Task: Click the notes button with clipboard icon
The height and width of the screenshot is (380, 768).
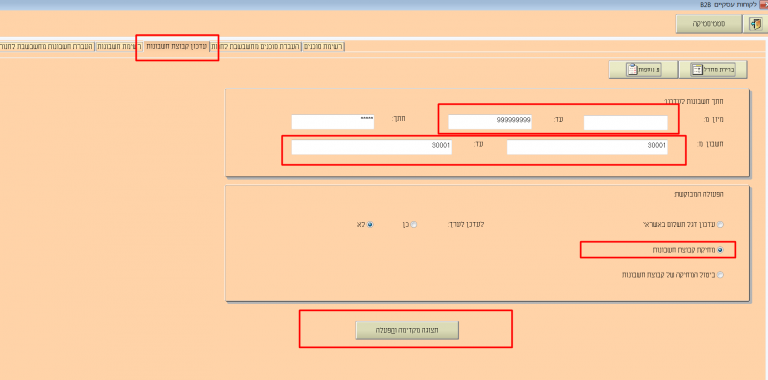Action: 643,70
